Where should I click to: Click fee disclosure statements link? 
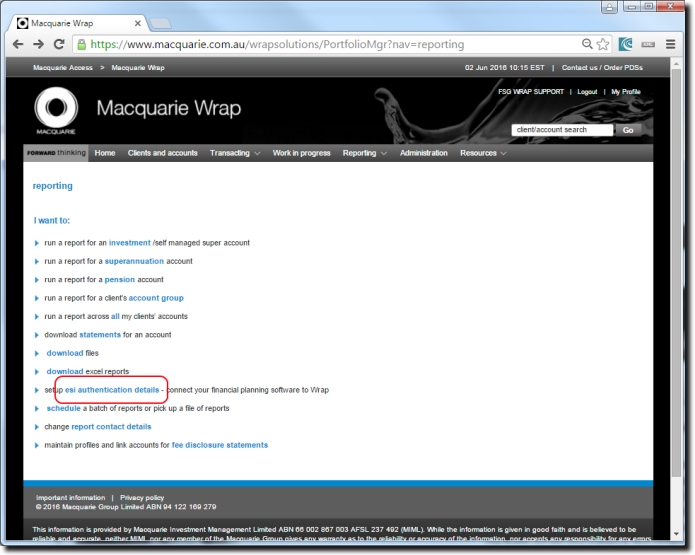(220, 445)
